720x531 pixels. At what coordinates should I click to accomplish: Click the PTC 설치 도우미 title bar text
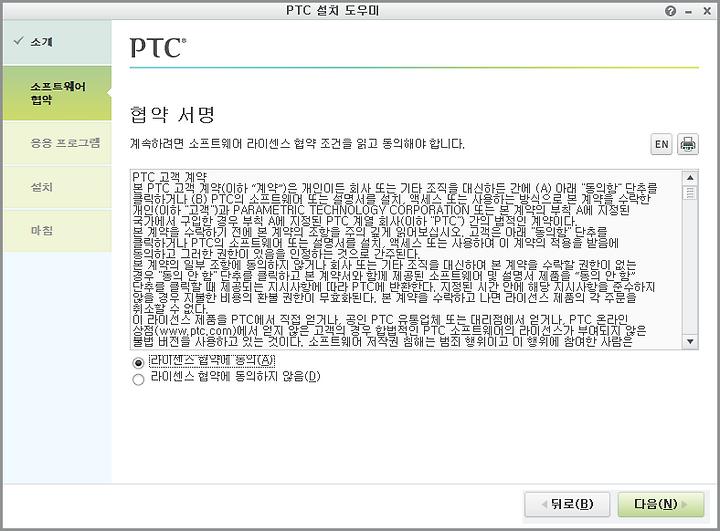(x=332, y=11)
